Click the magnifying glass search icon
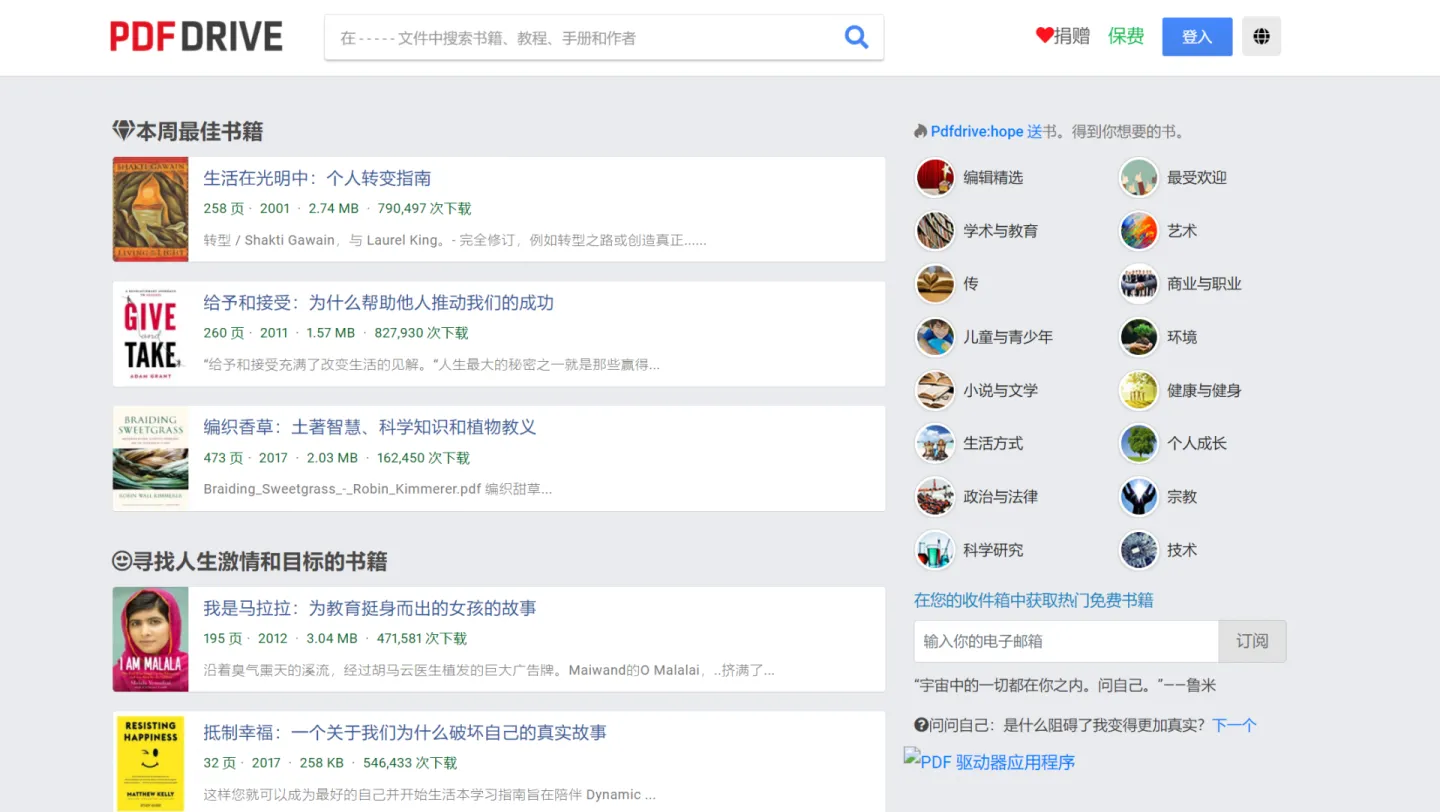The height and width of the screenshot is (812, 1440). click(x=856, y=38)
